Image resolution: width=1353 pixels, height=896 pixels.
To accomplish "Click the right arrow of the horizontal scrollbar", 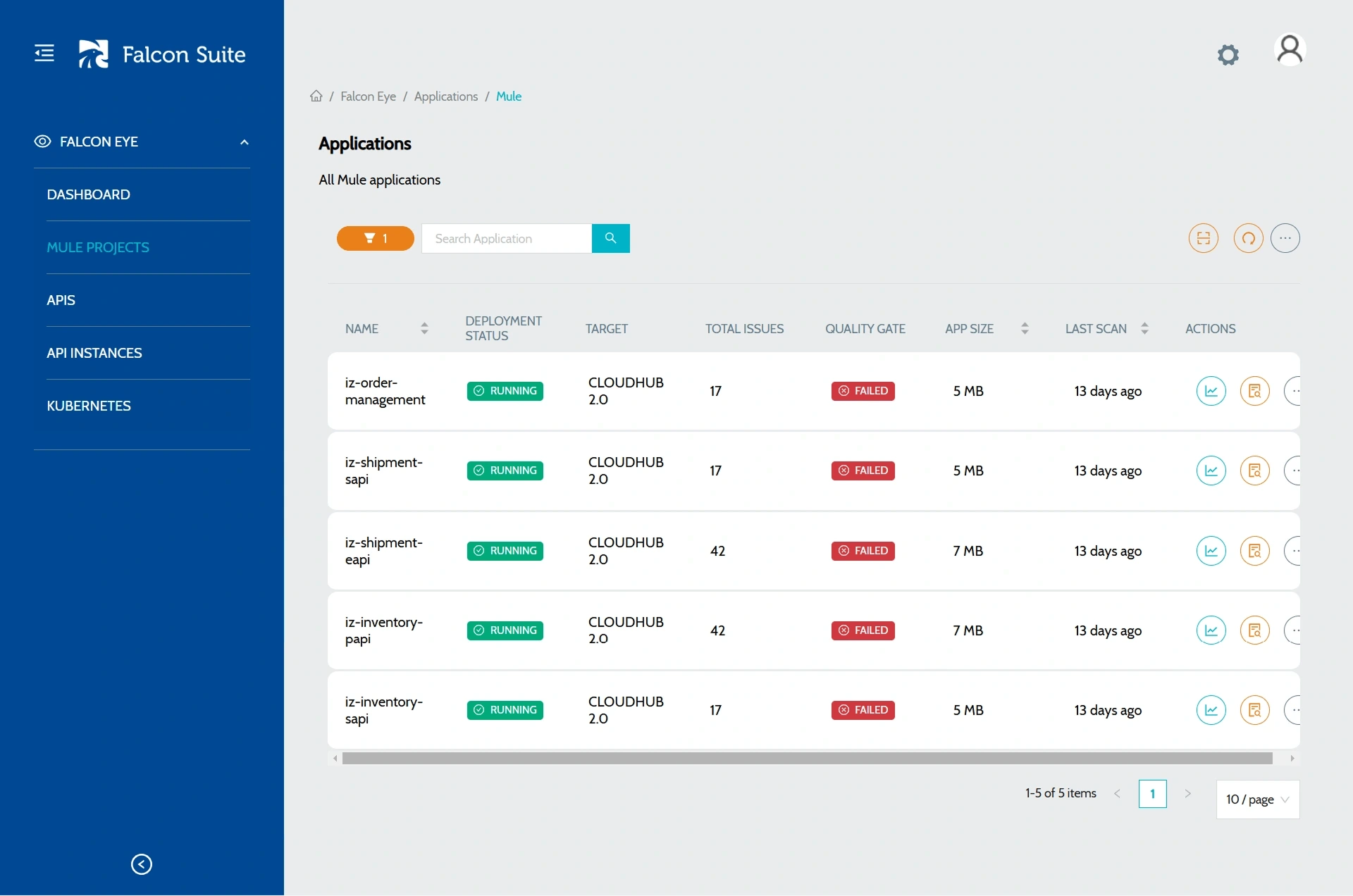I will [1292, 758].
